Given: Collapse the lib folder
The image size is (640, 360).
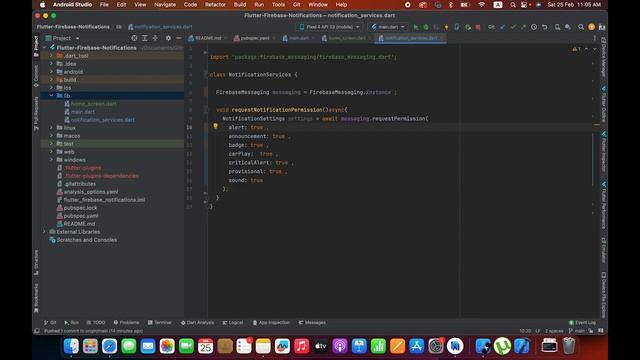Looking at the screenshot, I should pos(51,96).
